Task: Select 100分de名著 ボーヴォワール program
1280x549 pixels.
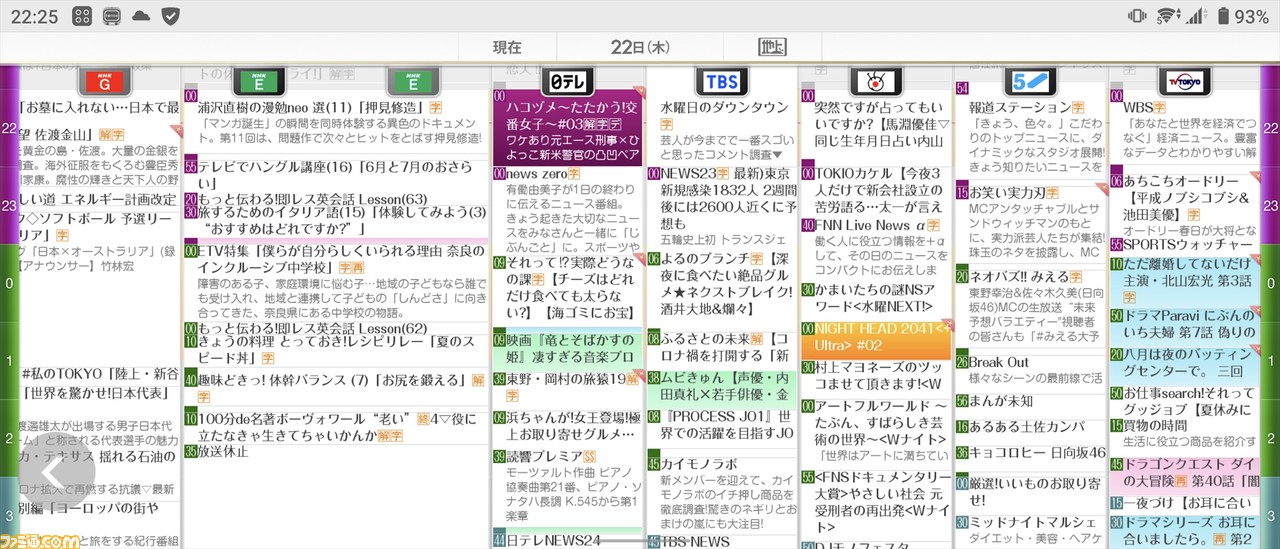Action: coord(337,427)
